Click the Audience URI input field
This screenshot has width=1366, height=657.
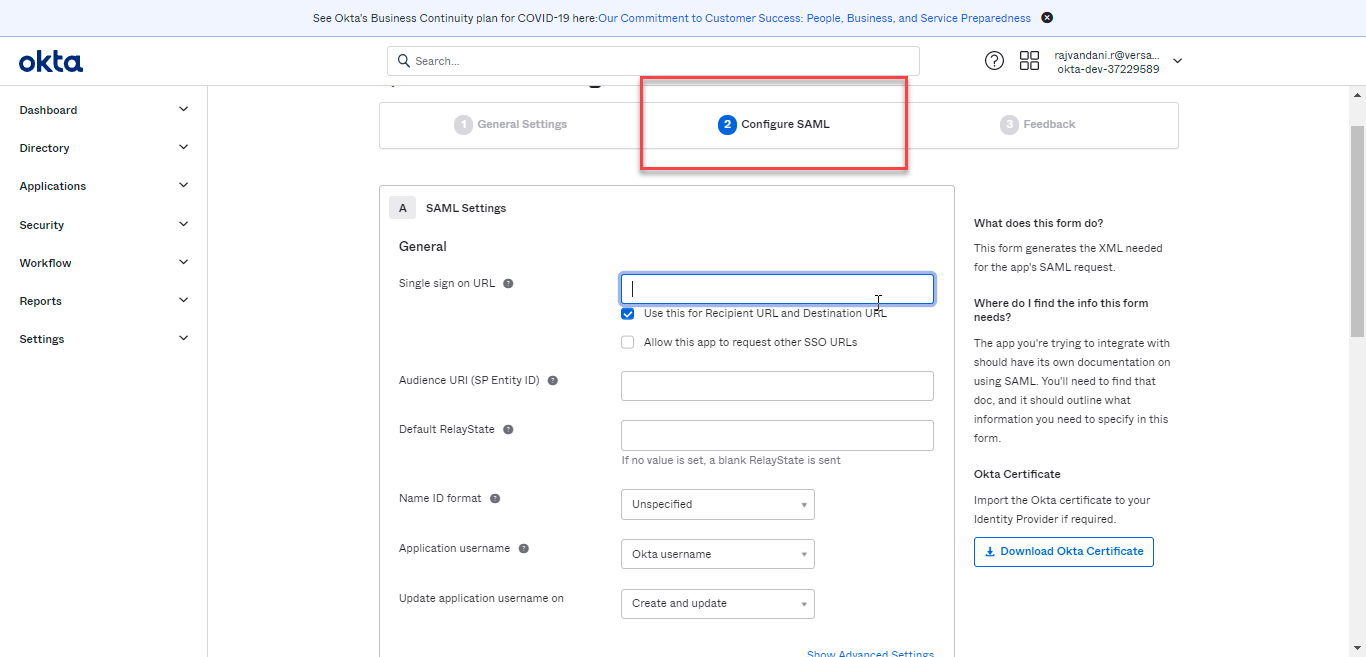point(777,386)
